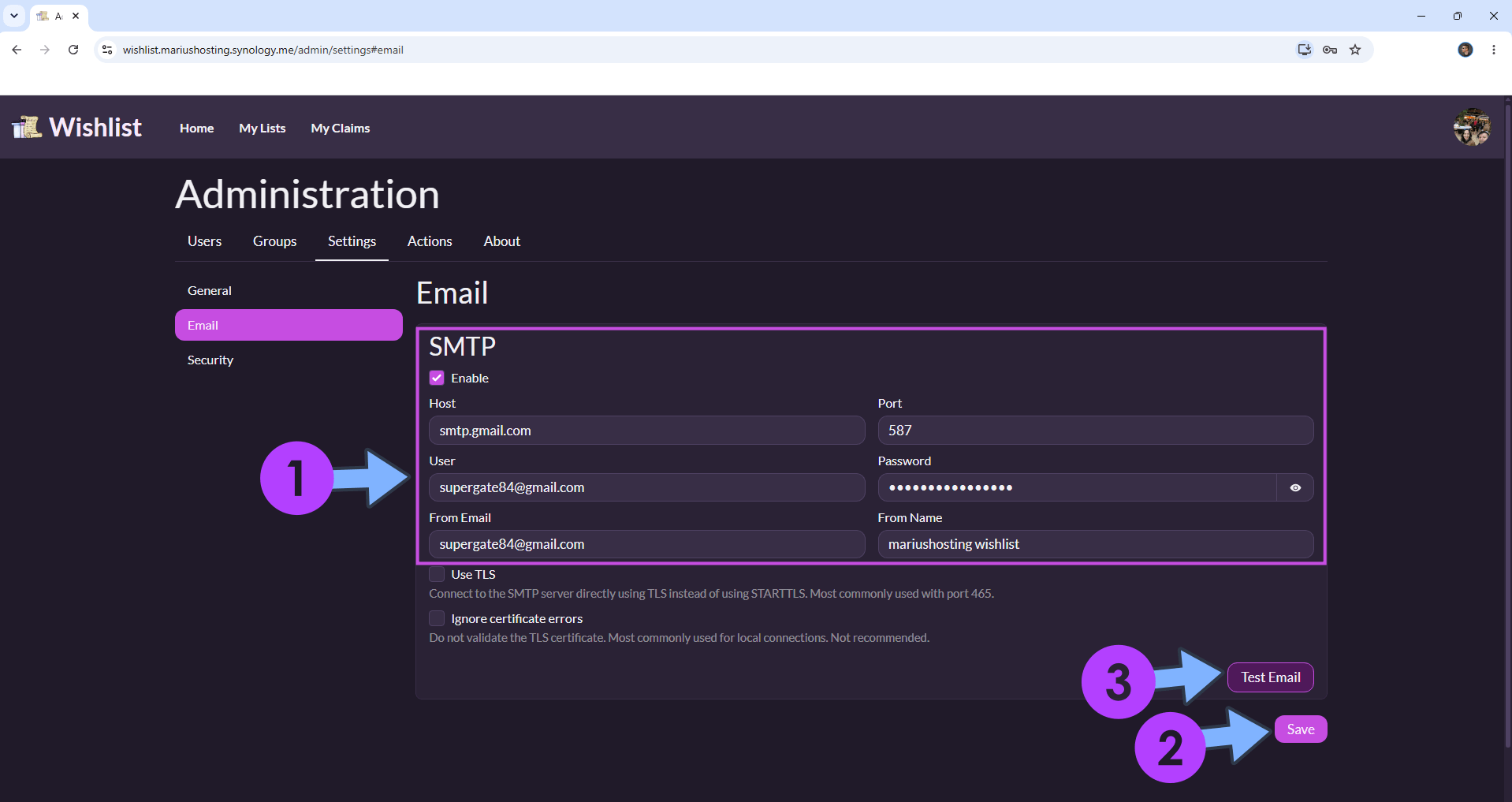The width and height of the screenshot is (1512, 802).
Task: View site information icon in address bar
Action: click(107, 50)
